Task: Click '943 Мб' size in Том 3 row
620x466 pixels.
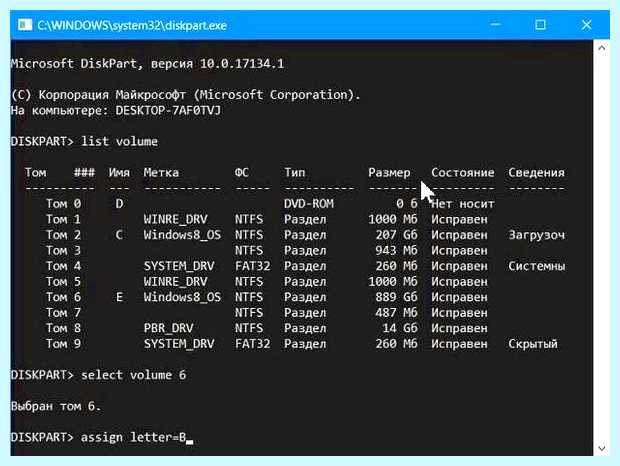Action: click(x=397, y=251)
